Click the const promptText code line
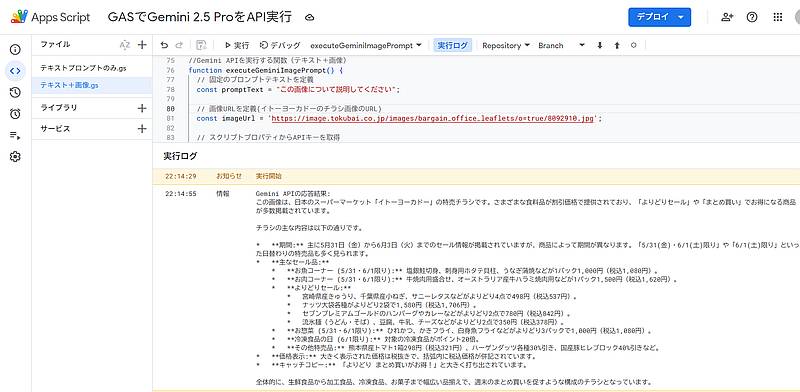The height and width of the screenshot is (392, 800). point(298,89)
